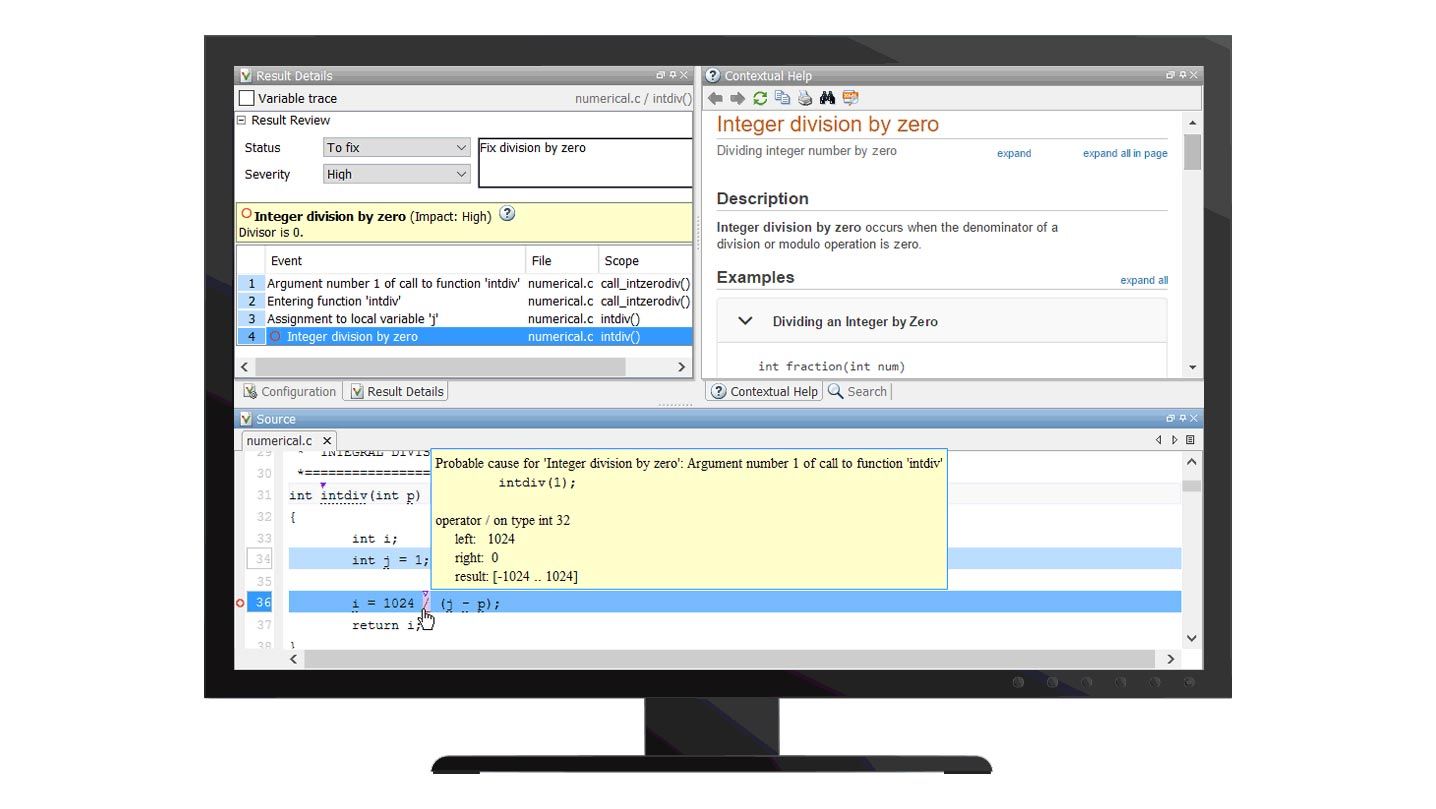Open the report icon in Contextual Help toolbar
Image resolution: width=1436 pixels, height=809 pixels.
tap(850, 98)
